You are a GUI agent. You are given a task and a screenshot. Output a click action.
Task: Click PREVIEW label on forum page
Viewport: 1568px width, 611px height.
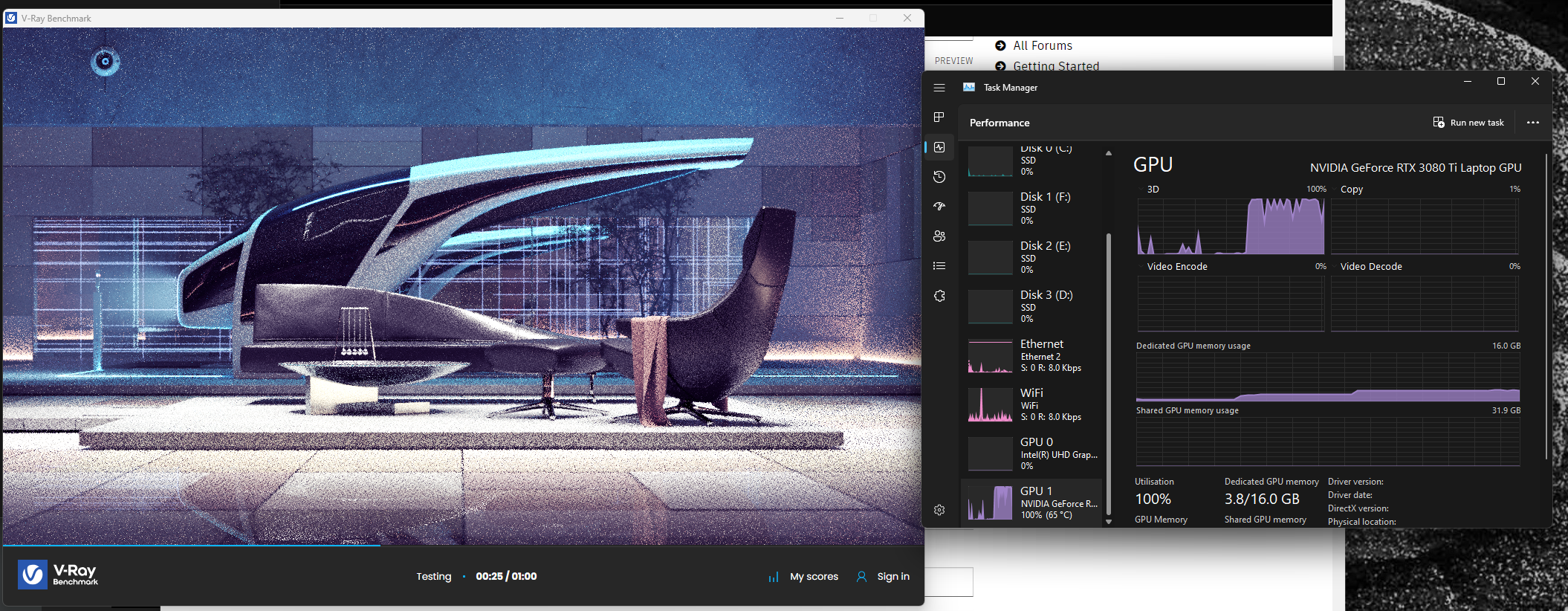coord(953,61)
